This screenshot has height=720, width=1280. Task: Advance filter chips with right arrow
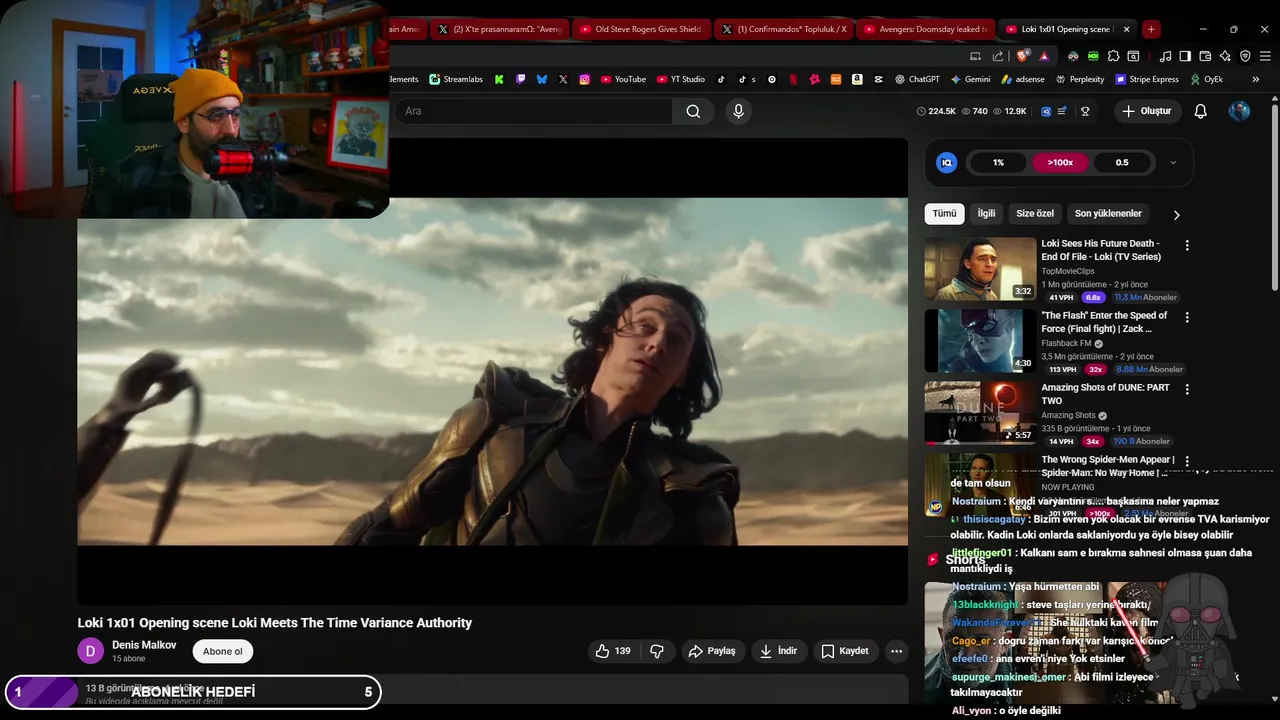pyautogui.click(x=1176, y=215)
